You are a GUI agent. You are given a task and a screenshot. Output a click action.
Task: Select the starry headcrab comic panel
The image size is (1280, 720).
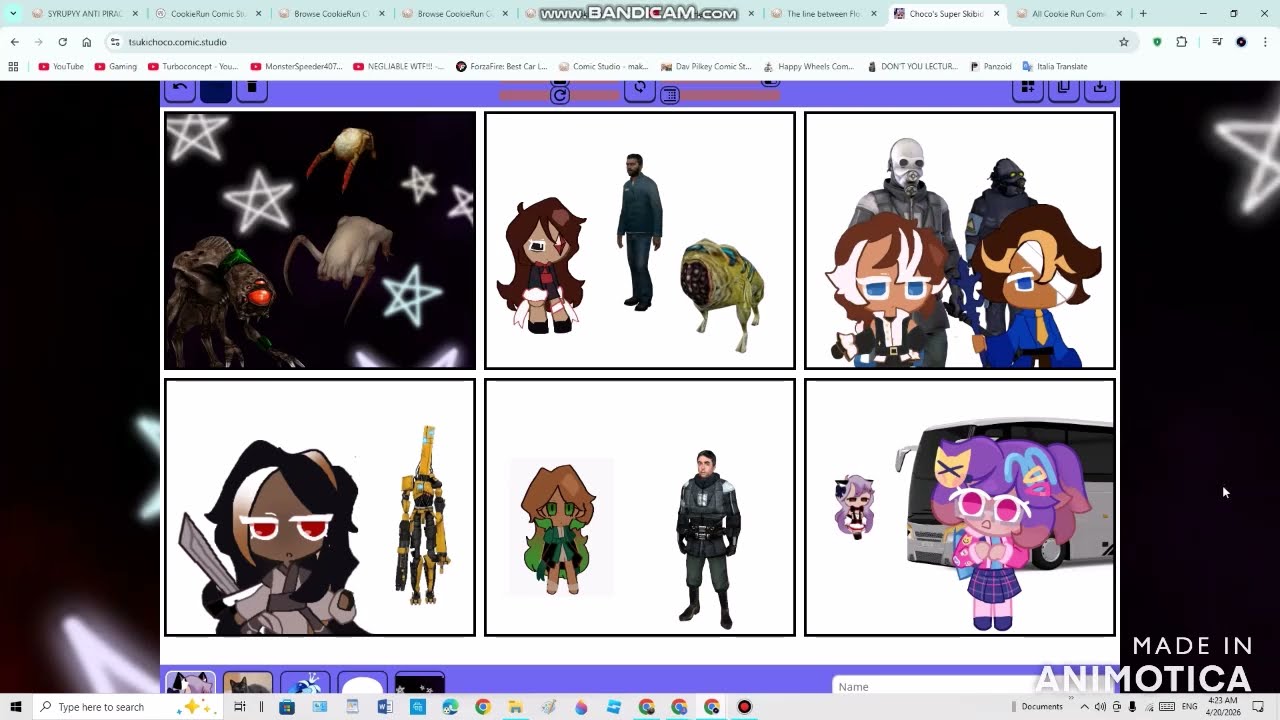click(320, 240)
